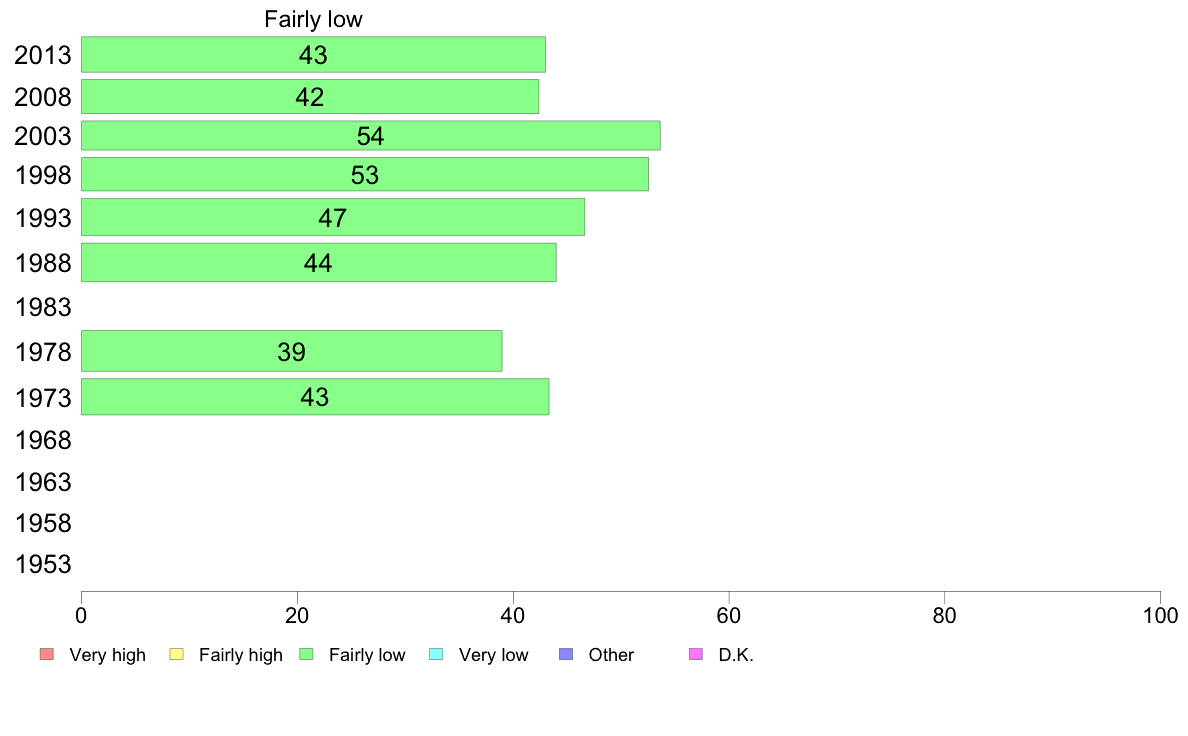Click the Fairly low green legend swatch
This screenshot has height=736, width=1188.
click(307, 654)
